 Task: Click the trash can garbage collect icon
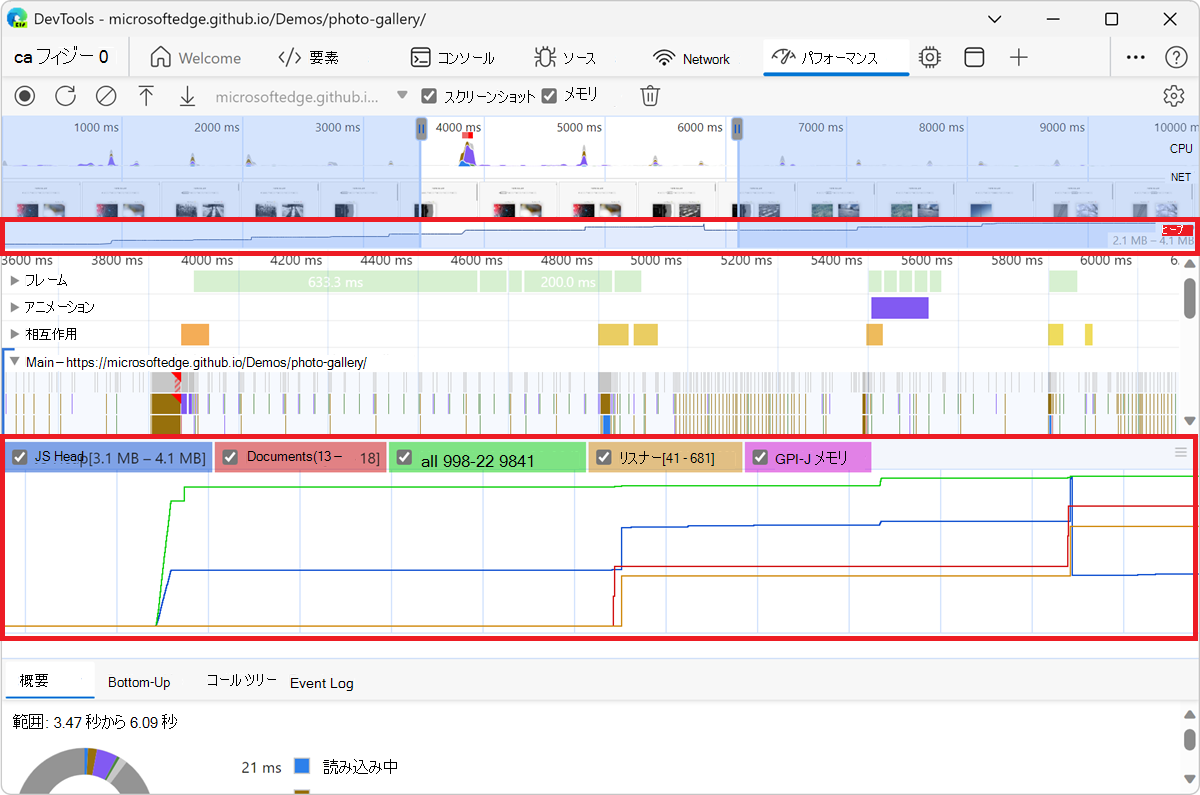click(x=650, y=96)
